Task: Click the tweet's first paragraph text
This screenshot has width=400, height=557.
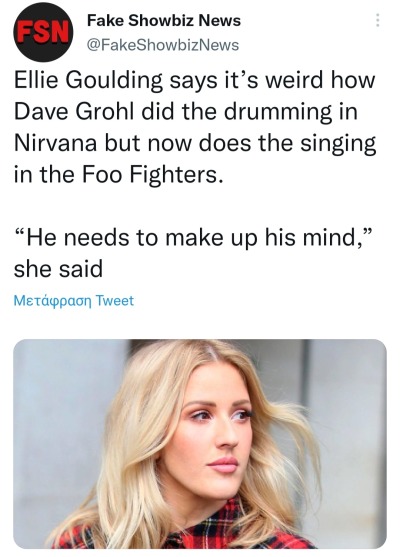Action: 195,127
